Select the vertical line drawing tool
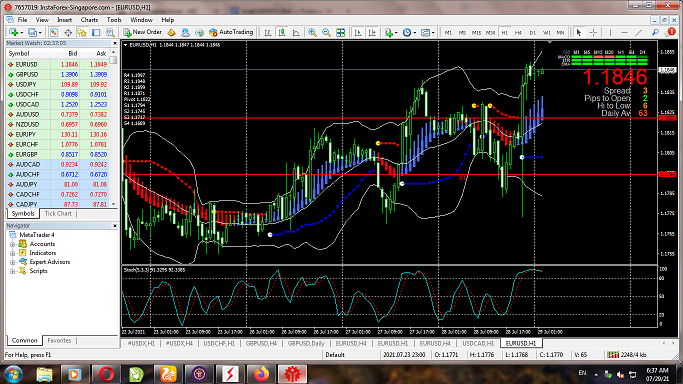 (x=610, y=32)
